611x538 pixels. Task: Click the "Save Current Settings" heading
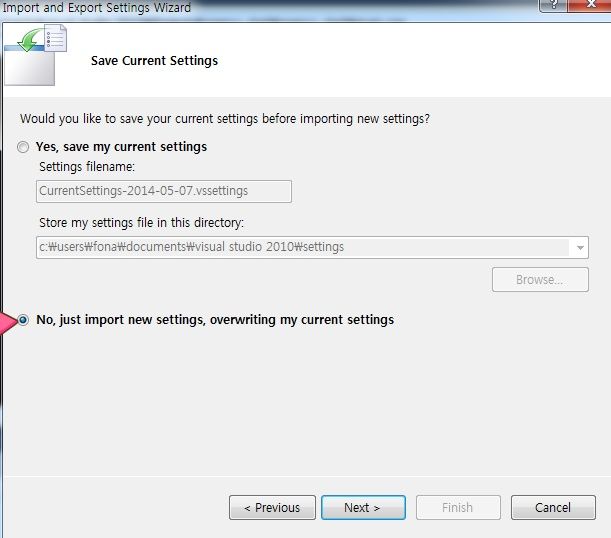pos(154,61)
